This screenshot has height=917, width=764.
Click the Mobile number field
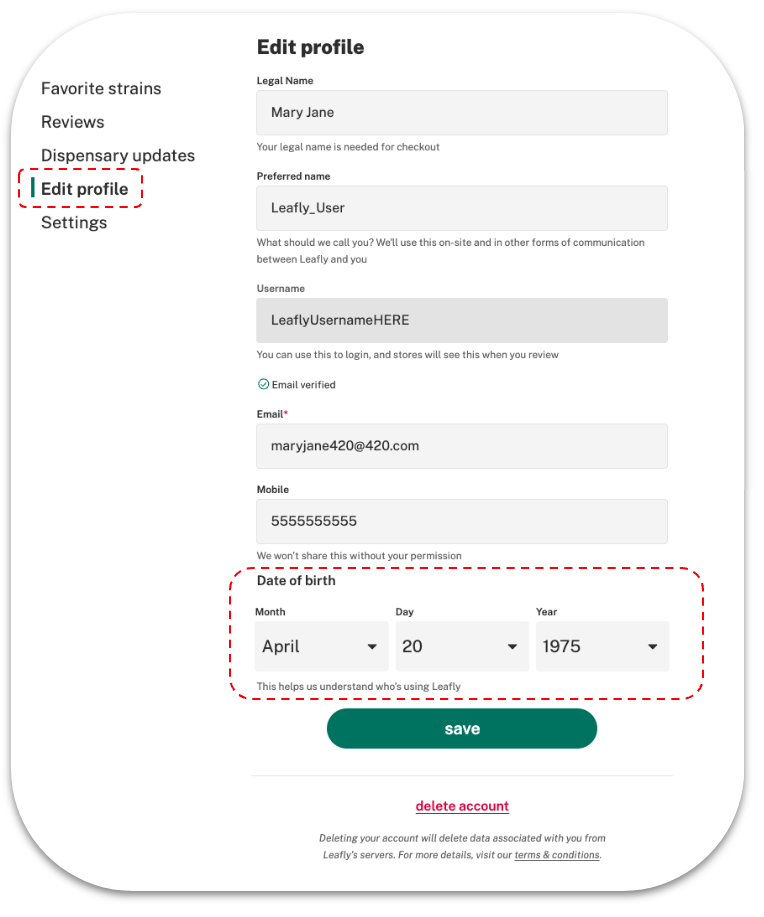[462, 522]
